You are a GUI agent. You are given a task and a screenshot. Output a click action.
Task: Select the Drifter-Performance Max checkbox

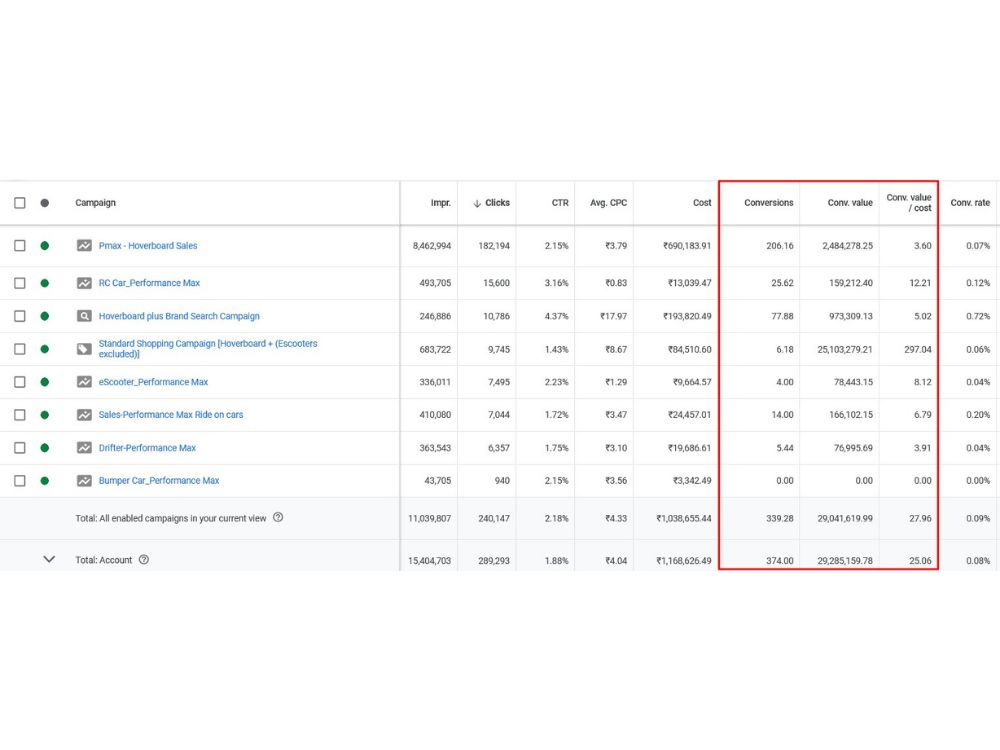[x=20, y=448]
